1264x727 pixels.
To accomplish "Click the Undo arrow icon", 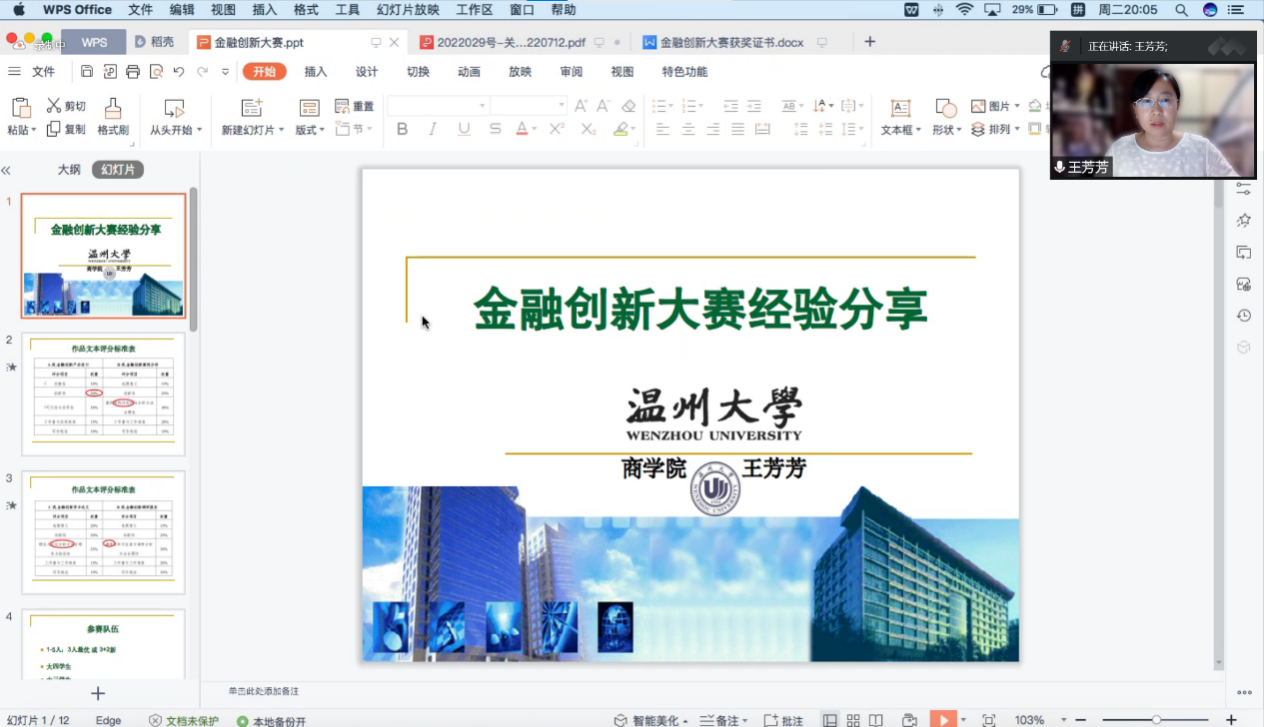I will (x=179, y=72).
